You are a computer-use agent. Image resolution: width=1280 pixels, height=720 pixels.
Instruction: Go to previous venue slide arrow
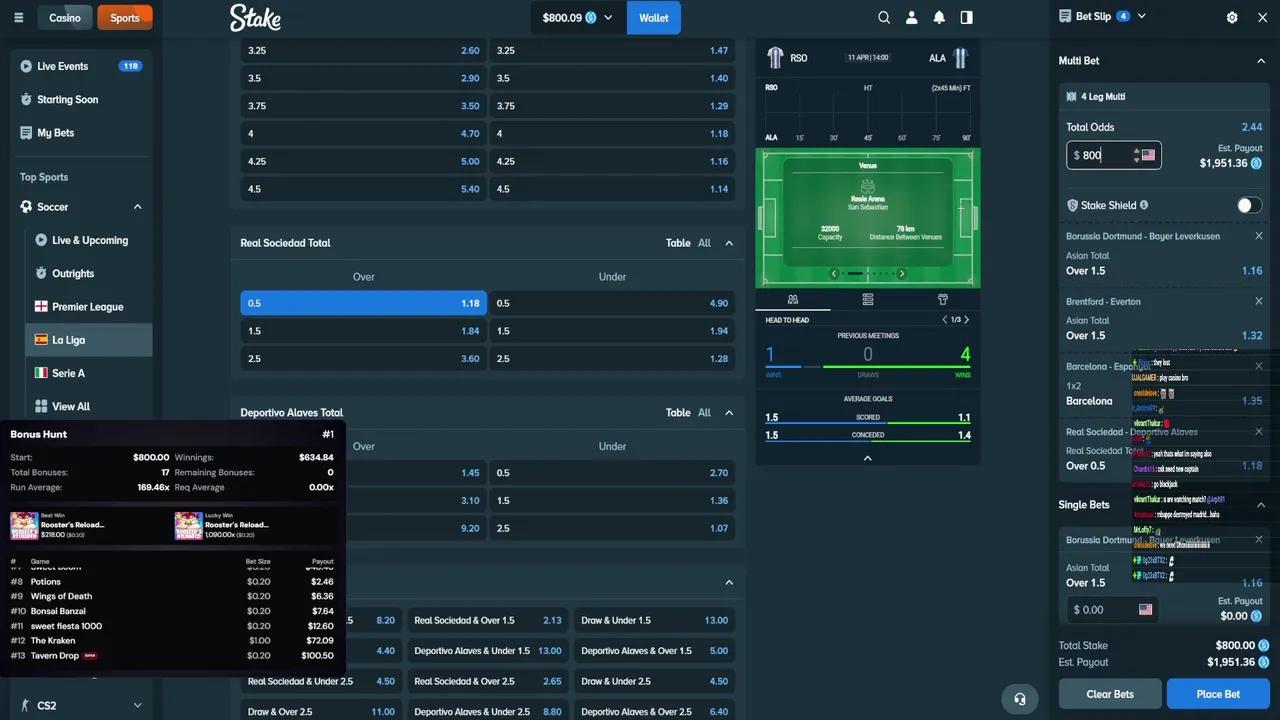pyautogui.click(x=834, y=273)
